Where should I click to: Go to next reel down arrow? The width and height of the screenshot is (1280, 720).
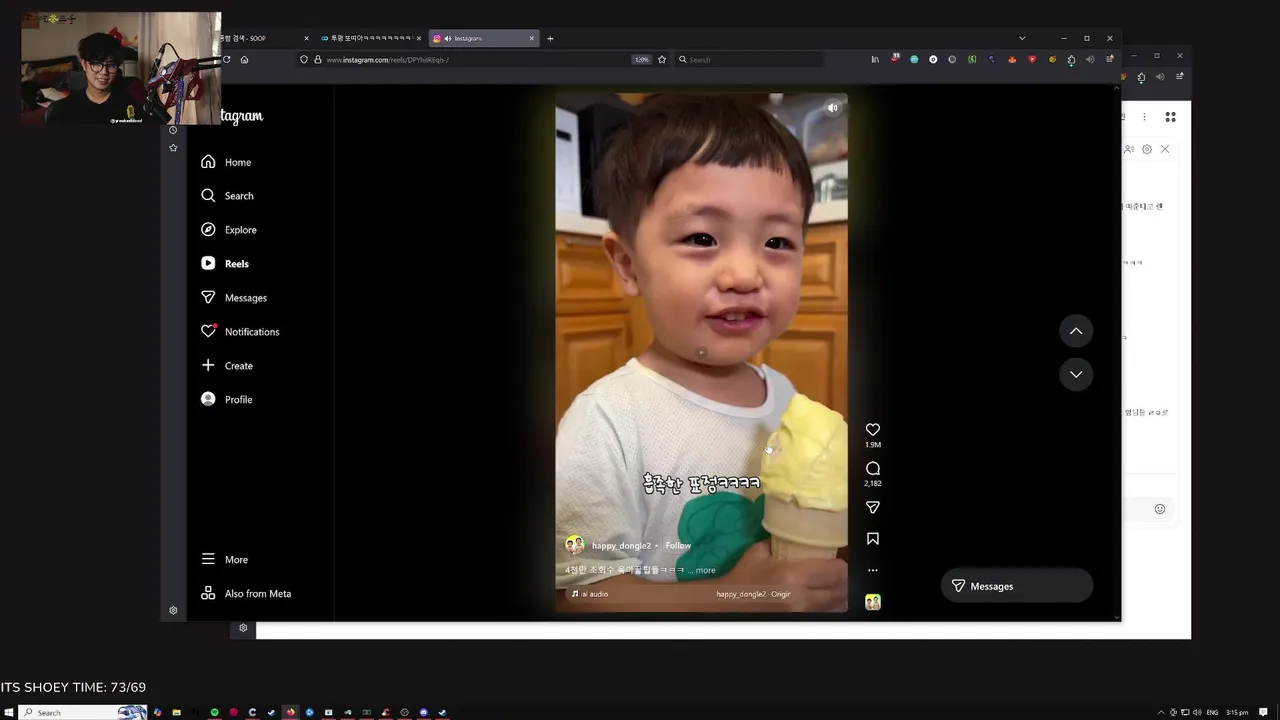pos(1076,374)
